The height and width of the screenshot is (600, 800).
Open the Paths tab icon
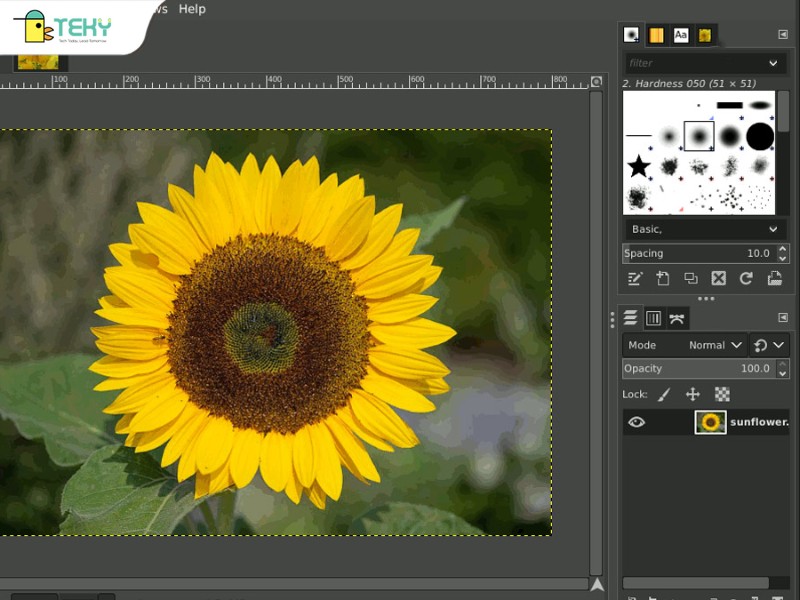point(678,319)
